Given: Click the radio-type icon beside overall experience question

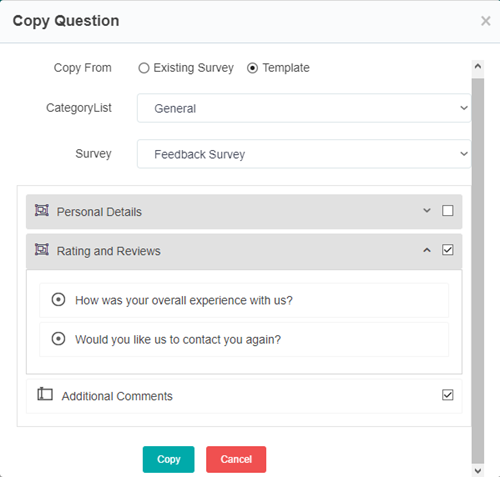Looking at the screenshot, I should pos(58,300).
